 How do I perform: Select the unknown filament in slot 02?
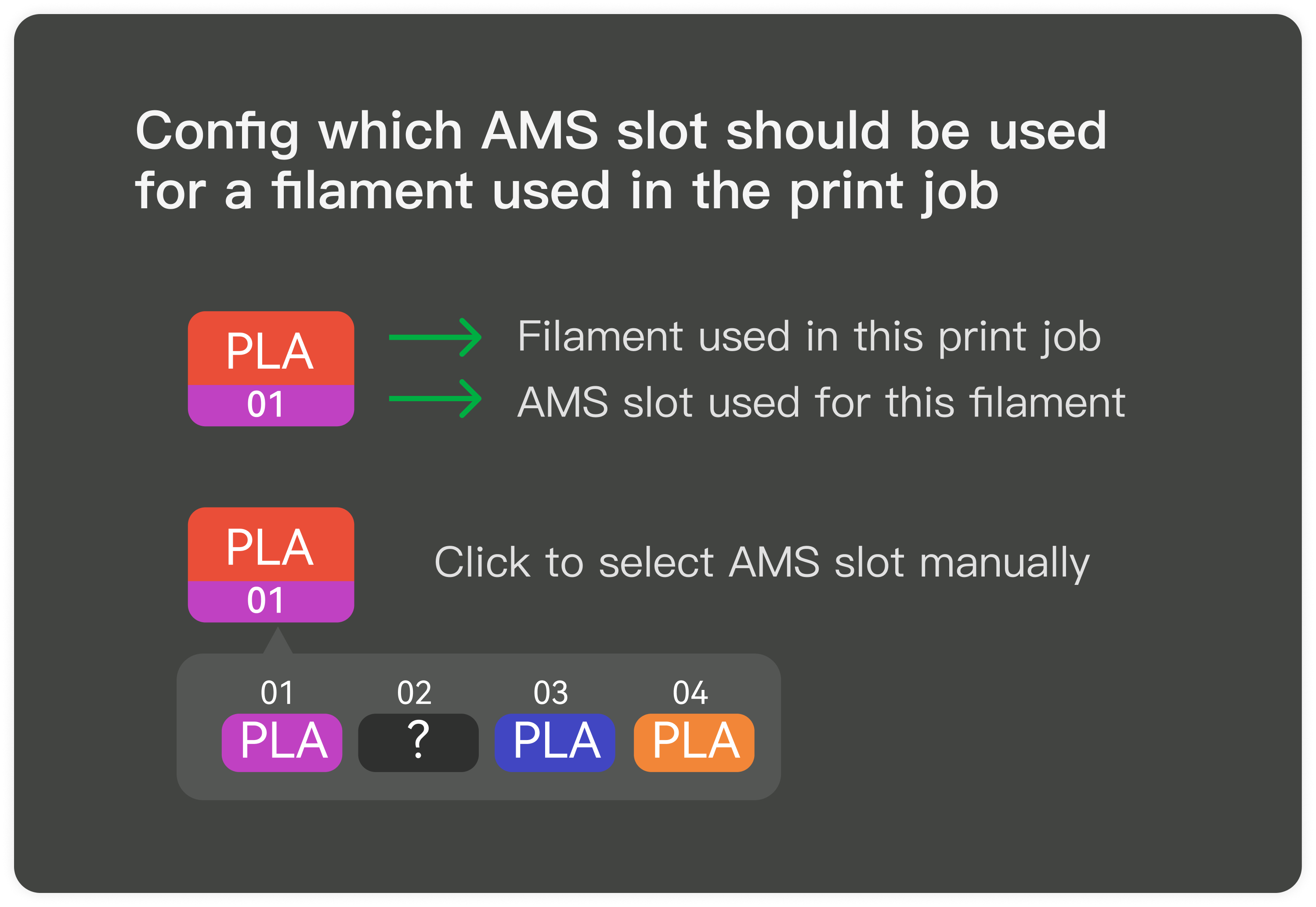418,743
